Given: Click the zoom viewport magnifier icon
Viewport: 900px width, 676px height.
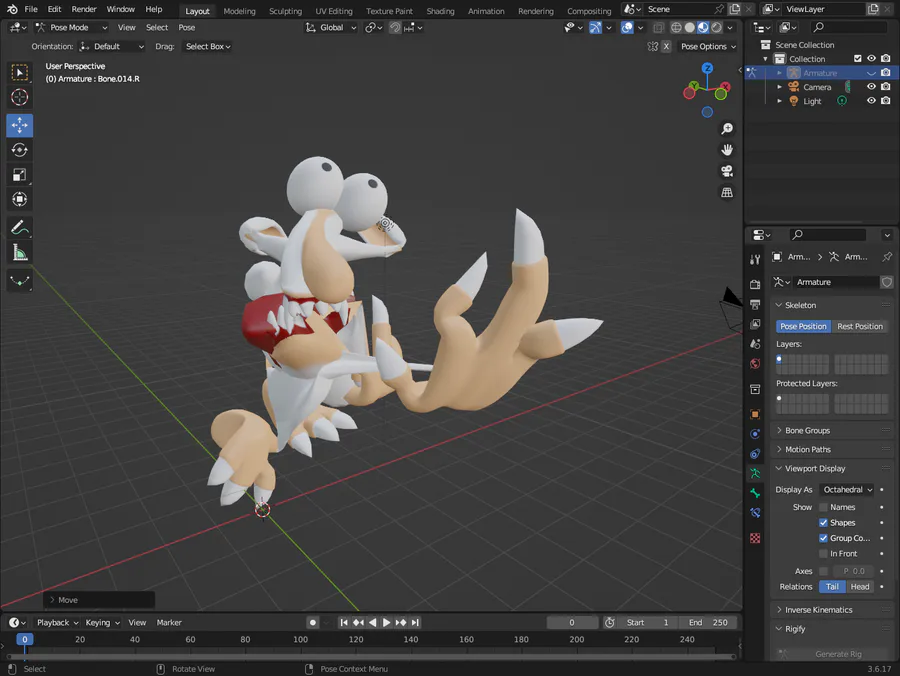Looking at the screenshot, I should coord(727,129).
